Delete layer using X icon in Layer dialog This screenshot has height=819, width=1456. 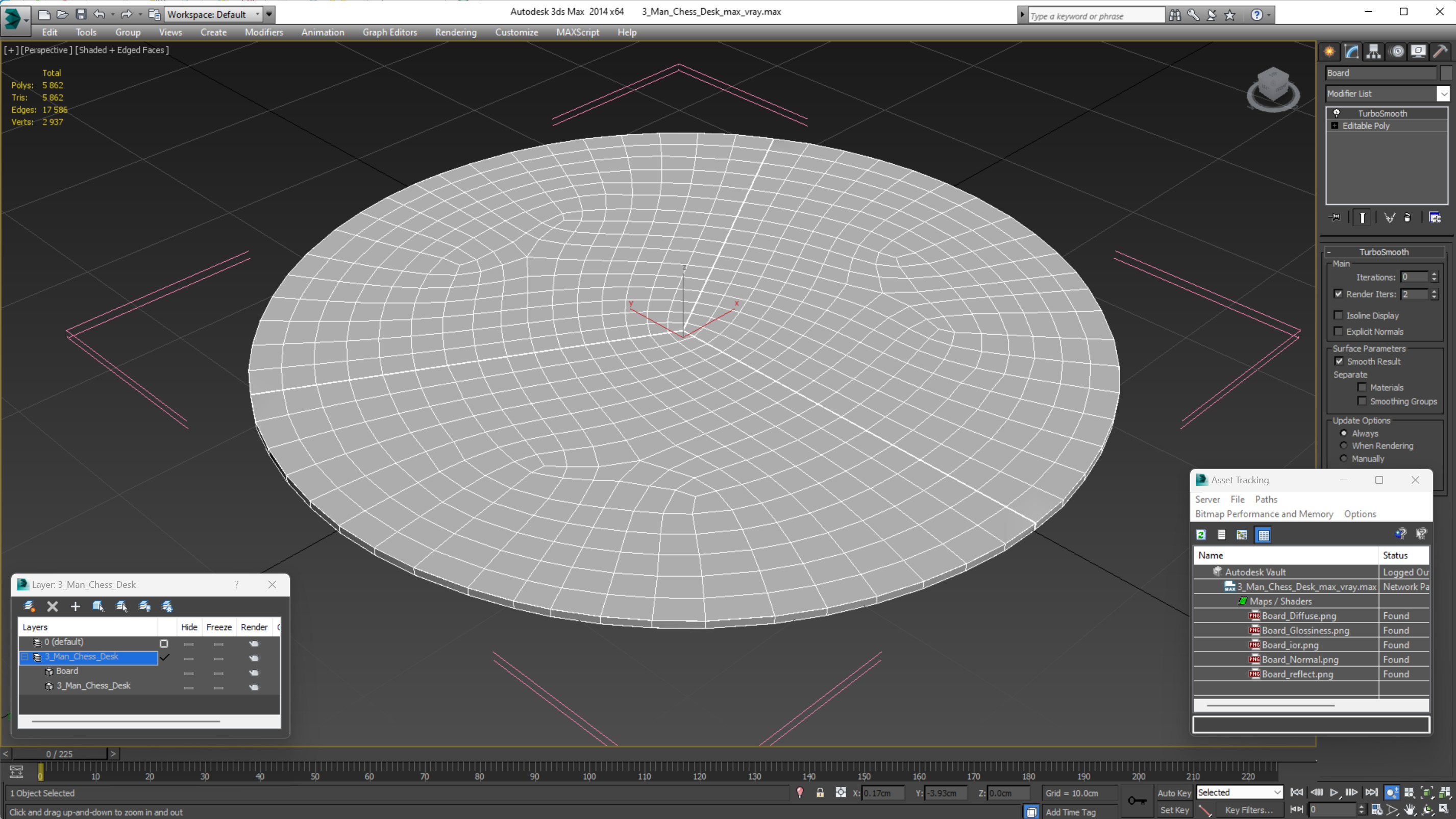pyautogui.click(x=53, y=607)
